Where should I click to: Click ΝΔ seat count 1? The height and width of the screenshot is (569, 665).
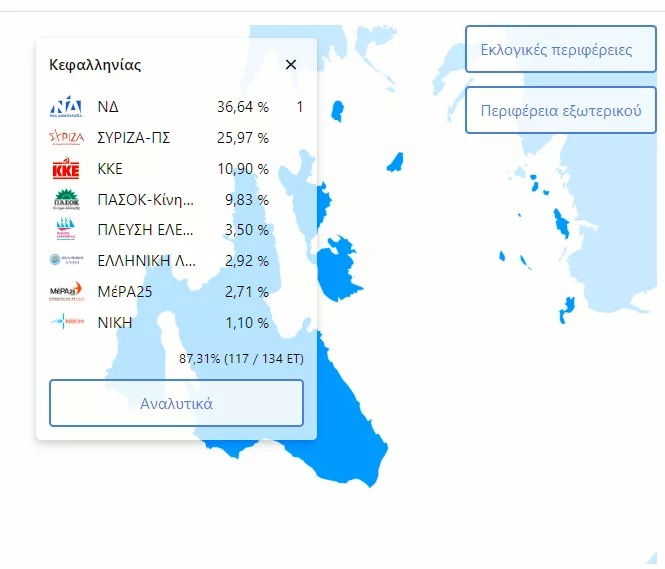tap(300, 107)
